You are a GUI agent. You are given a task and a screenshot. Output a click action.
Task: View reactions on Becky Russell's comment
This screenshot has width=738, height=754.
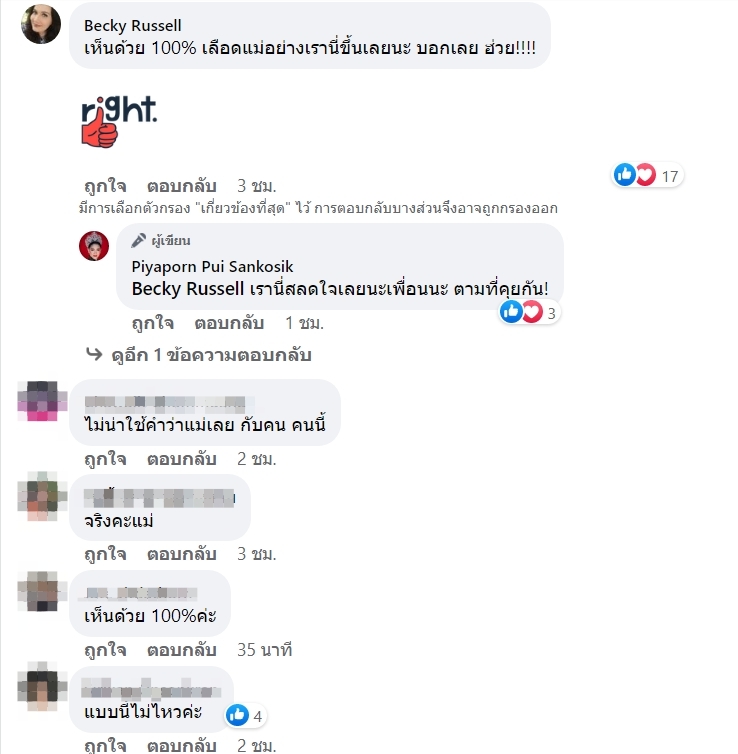click(x=647, y=175)
